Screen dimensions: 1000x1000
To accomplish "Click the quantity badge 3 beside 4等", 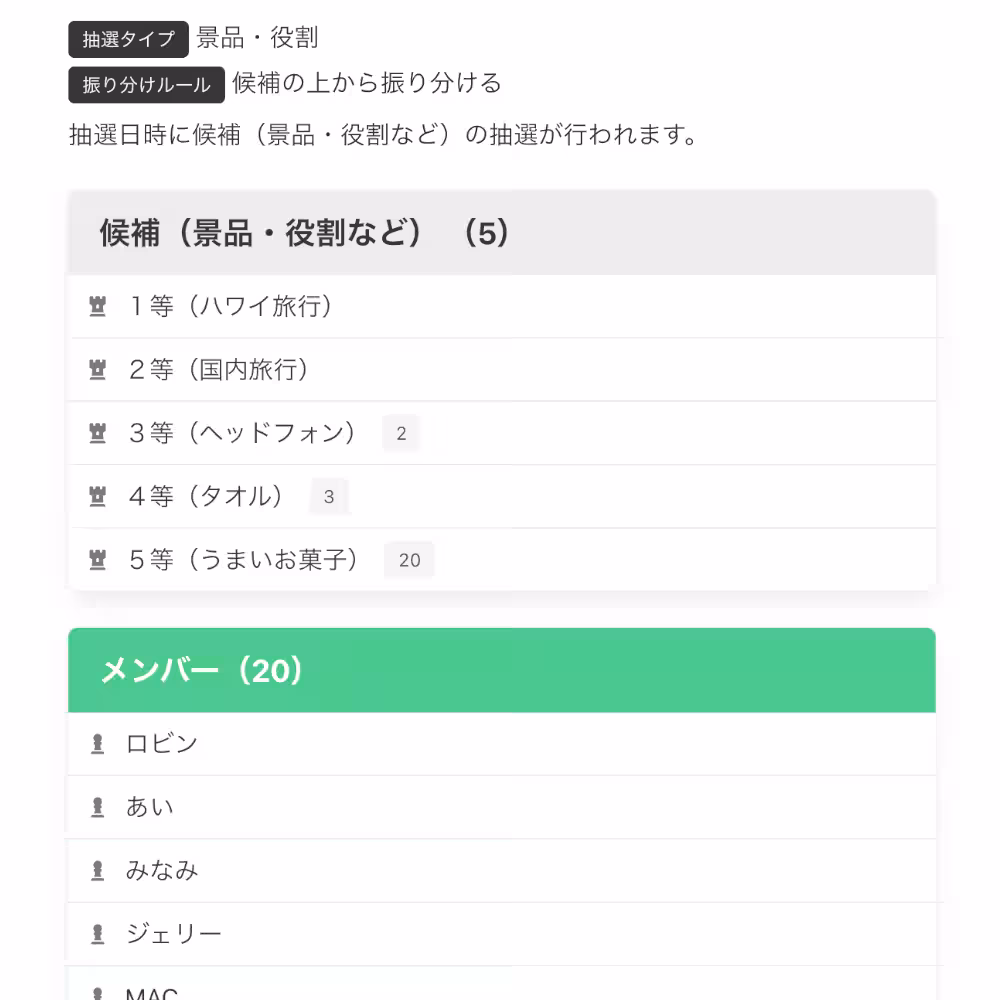I will (329, 496).
